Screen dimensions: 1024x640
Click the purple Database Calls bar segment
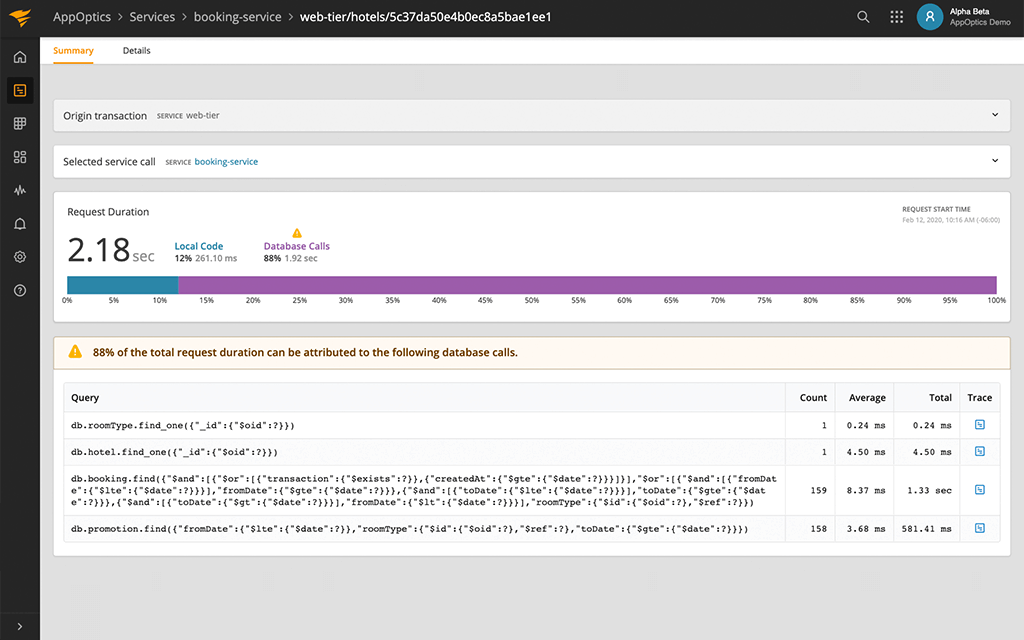coord(587,285)
